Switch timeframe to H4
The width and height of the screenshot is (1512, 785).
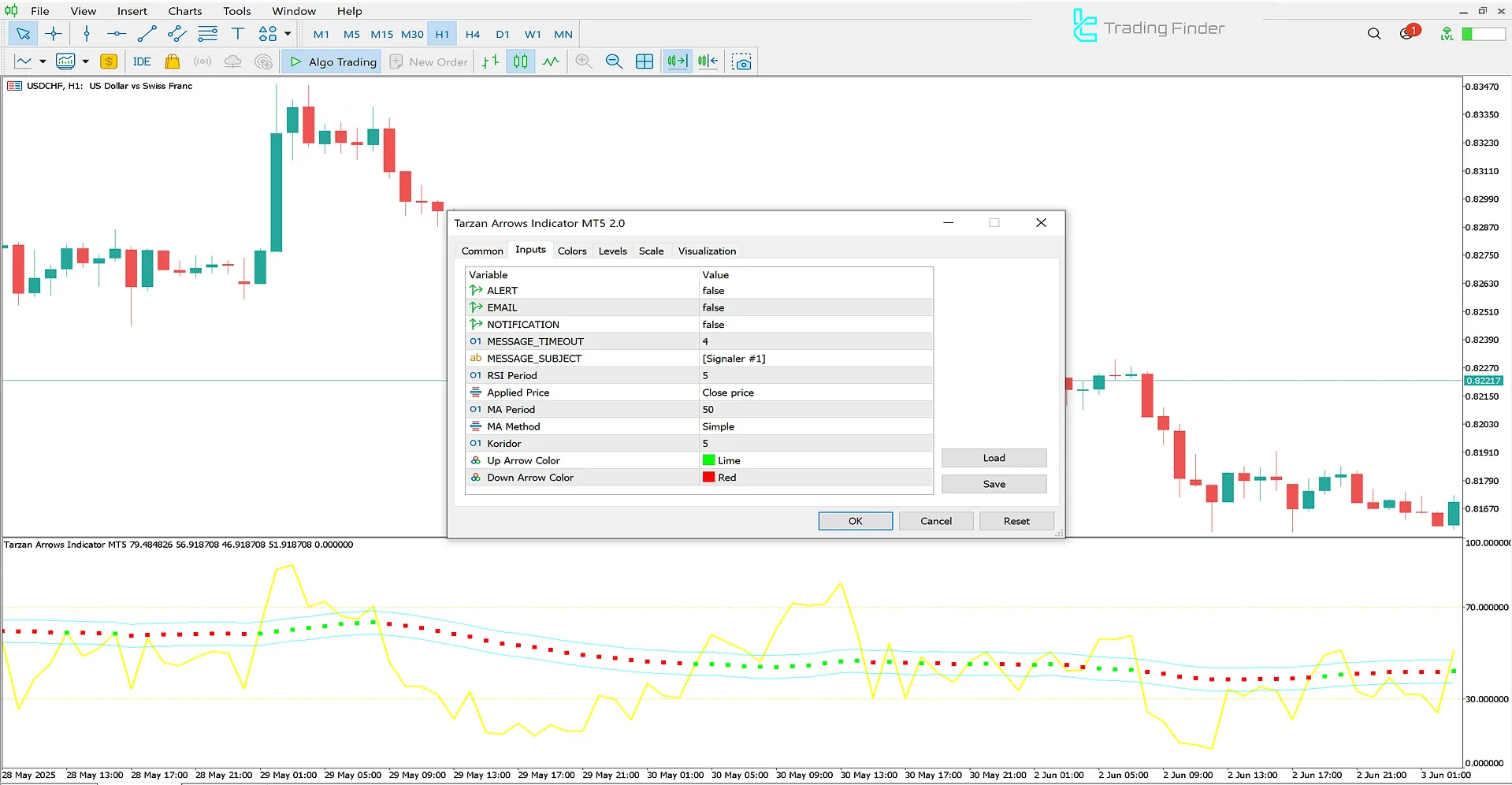[x=472, y=34]
